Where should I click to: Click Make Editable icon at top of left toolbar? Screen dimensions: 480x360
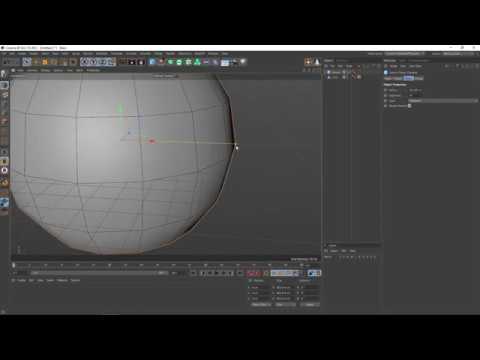[4, 74]
